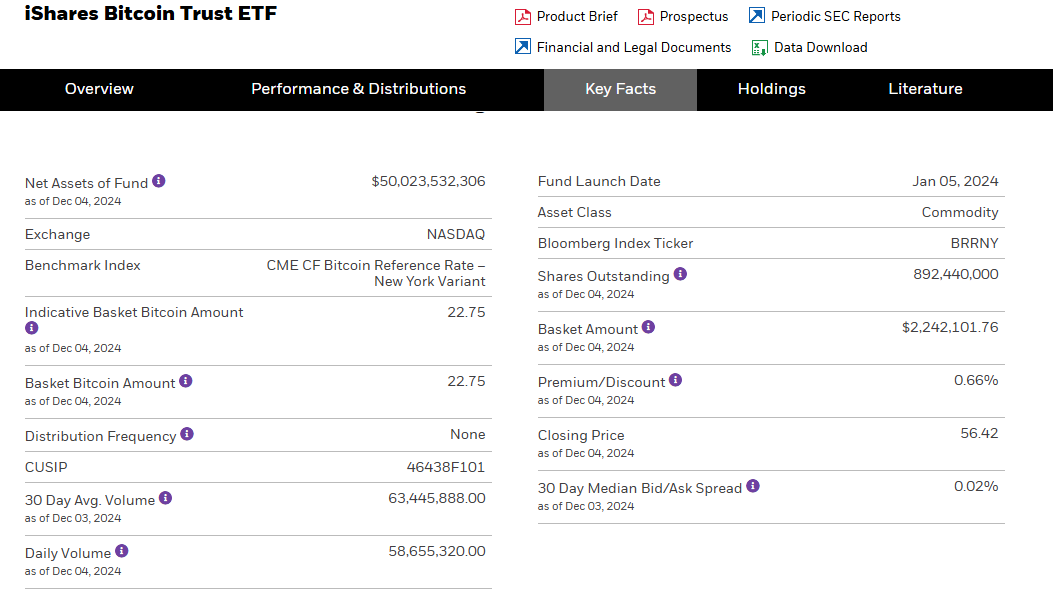
Task: Open the Literature tab
Action: (x=925, y=89)
